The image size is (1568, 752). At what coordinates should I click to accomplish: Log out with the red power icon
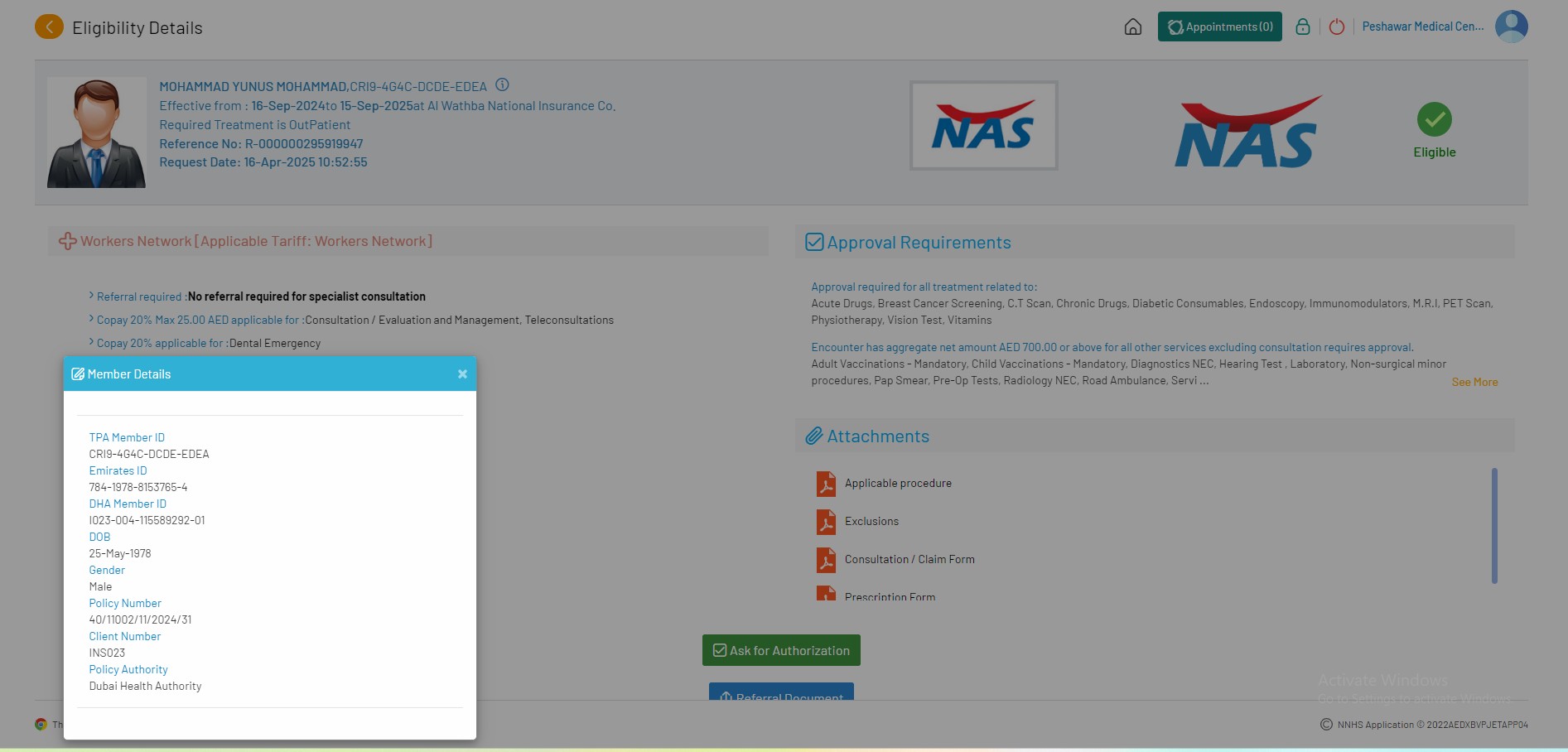1336,27
